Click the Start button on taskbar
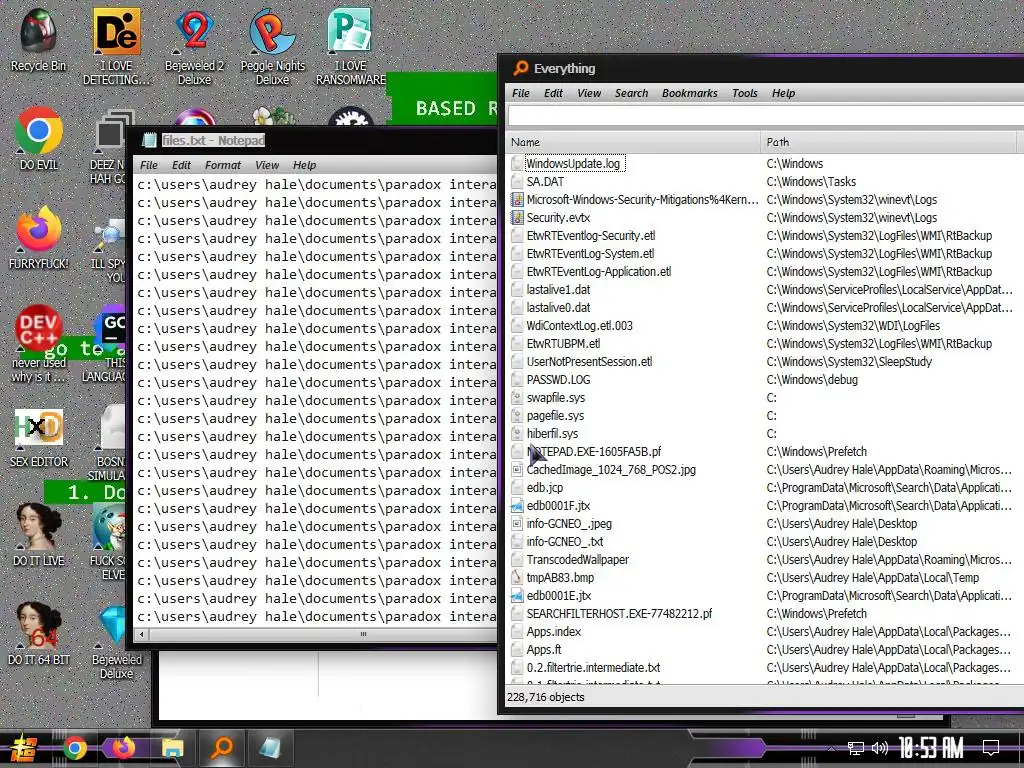This screenshot has width=1024, height=768. tap(23, 748)
